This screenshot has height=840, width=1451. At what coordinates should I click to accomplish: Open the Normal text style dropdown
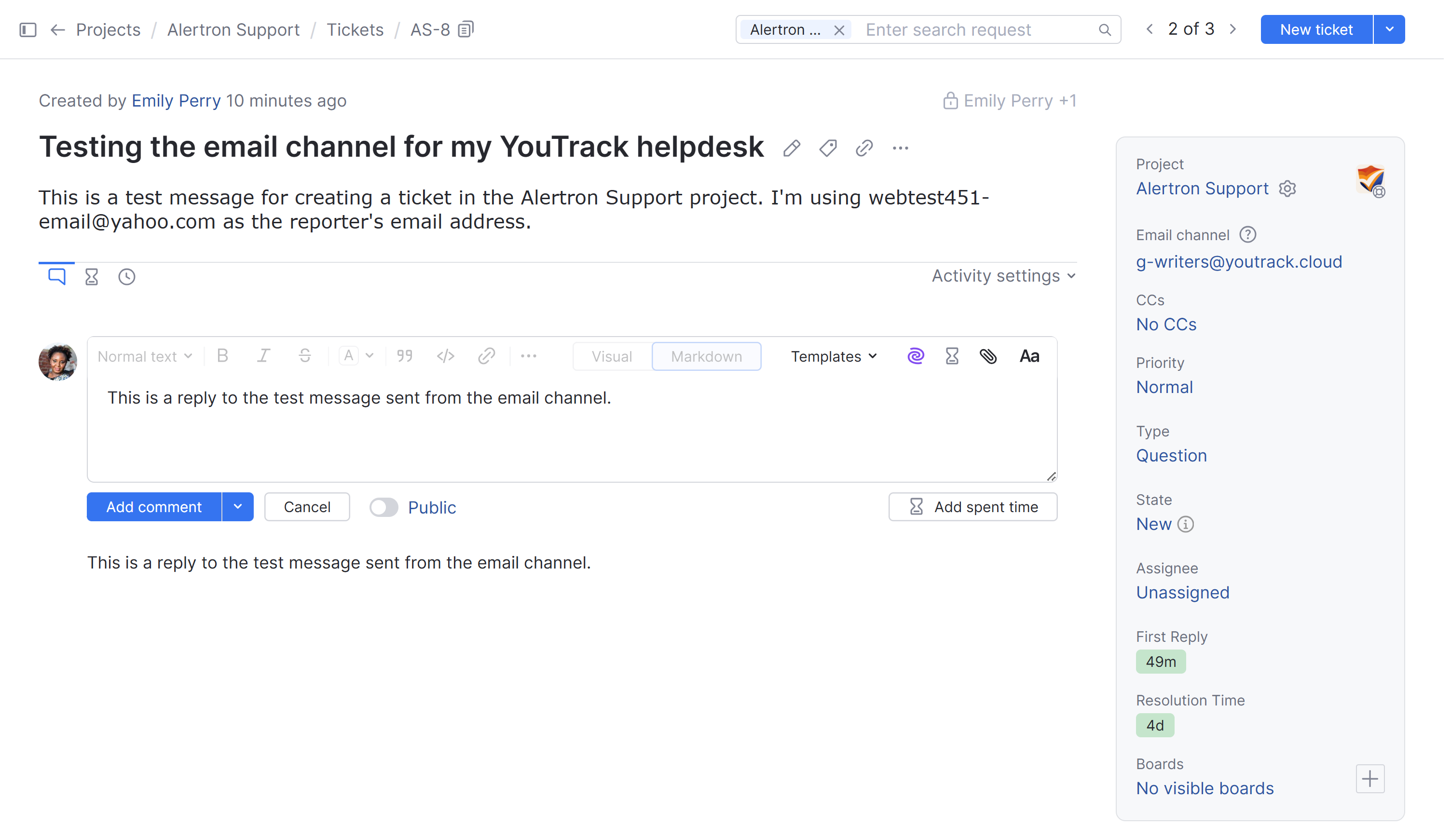(x=144, y=356)
